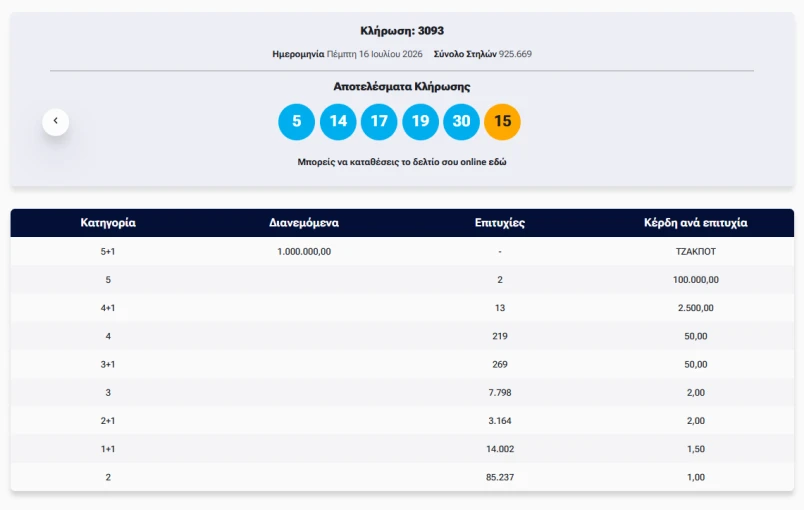Select the 1,50 winnings cell
This screenshot has height=510, width=804.
[x=696, y=449]
